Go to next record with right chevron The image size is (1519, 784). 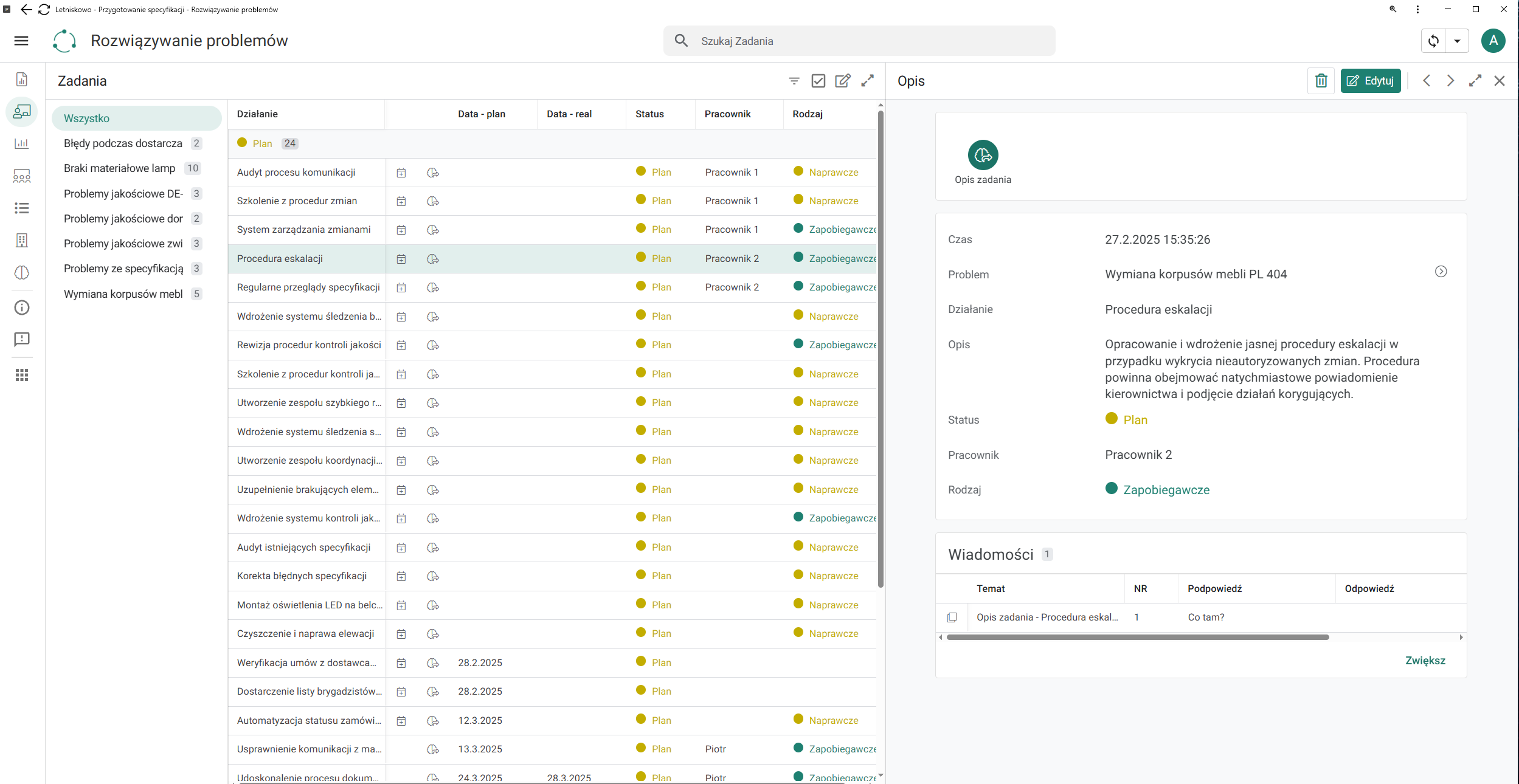(x=1450, y=81)
